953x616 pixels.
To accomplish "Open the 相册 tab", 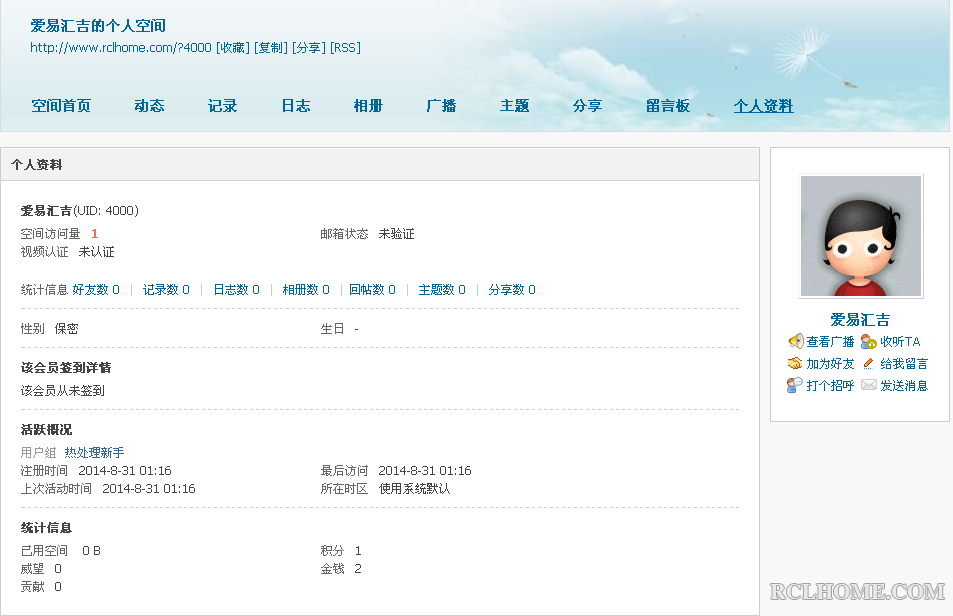I will [368, 106].
